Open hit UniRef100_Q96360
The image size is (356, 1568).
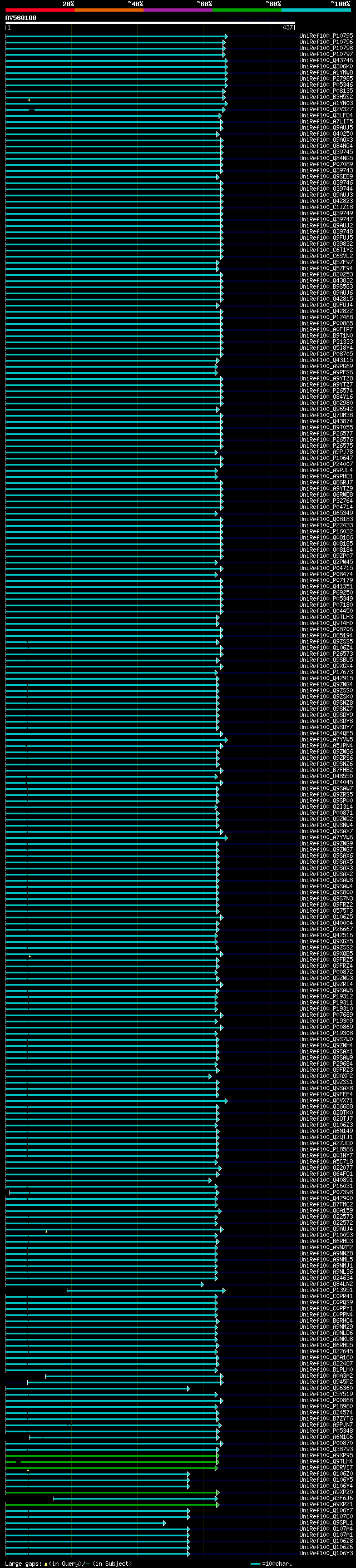tap(326, 1388)
